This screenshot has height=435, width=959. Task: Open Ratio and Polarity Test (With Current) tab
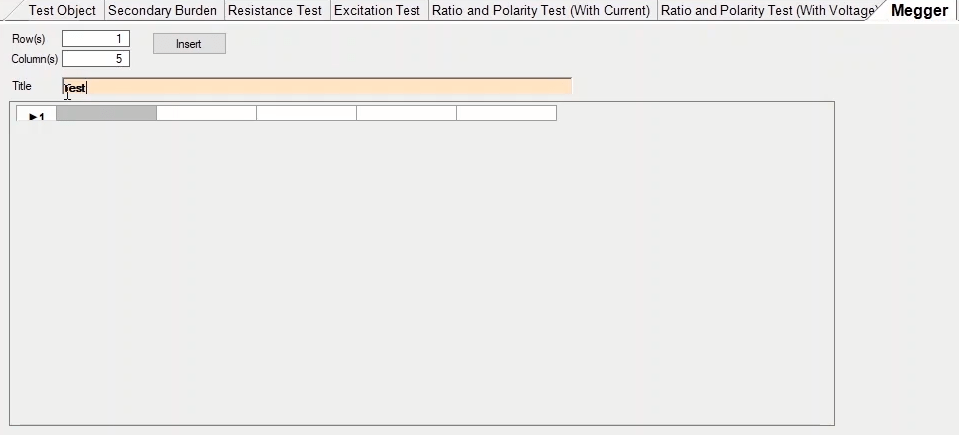click(541, 11)
